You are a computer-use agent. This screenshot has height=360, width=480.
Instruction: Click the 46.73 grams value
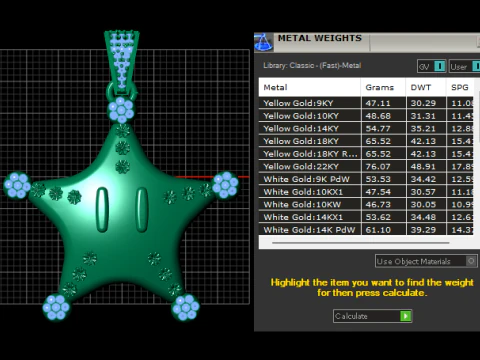point(378,204)
